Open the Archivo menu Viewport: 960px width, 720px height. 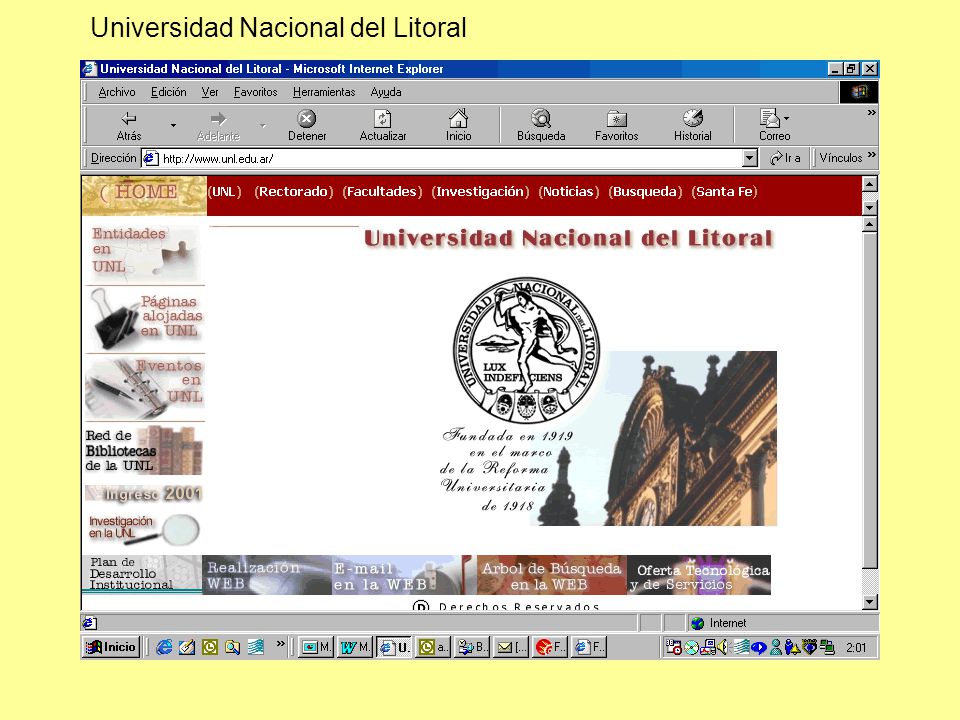pyautogui.click(x=116, y=92)
